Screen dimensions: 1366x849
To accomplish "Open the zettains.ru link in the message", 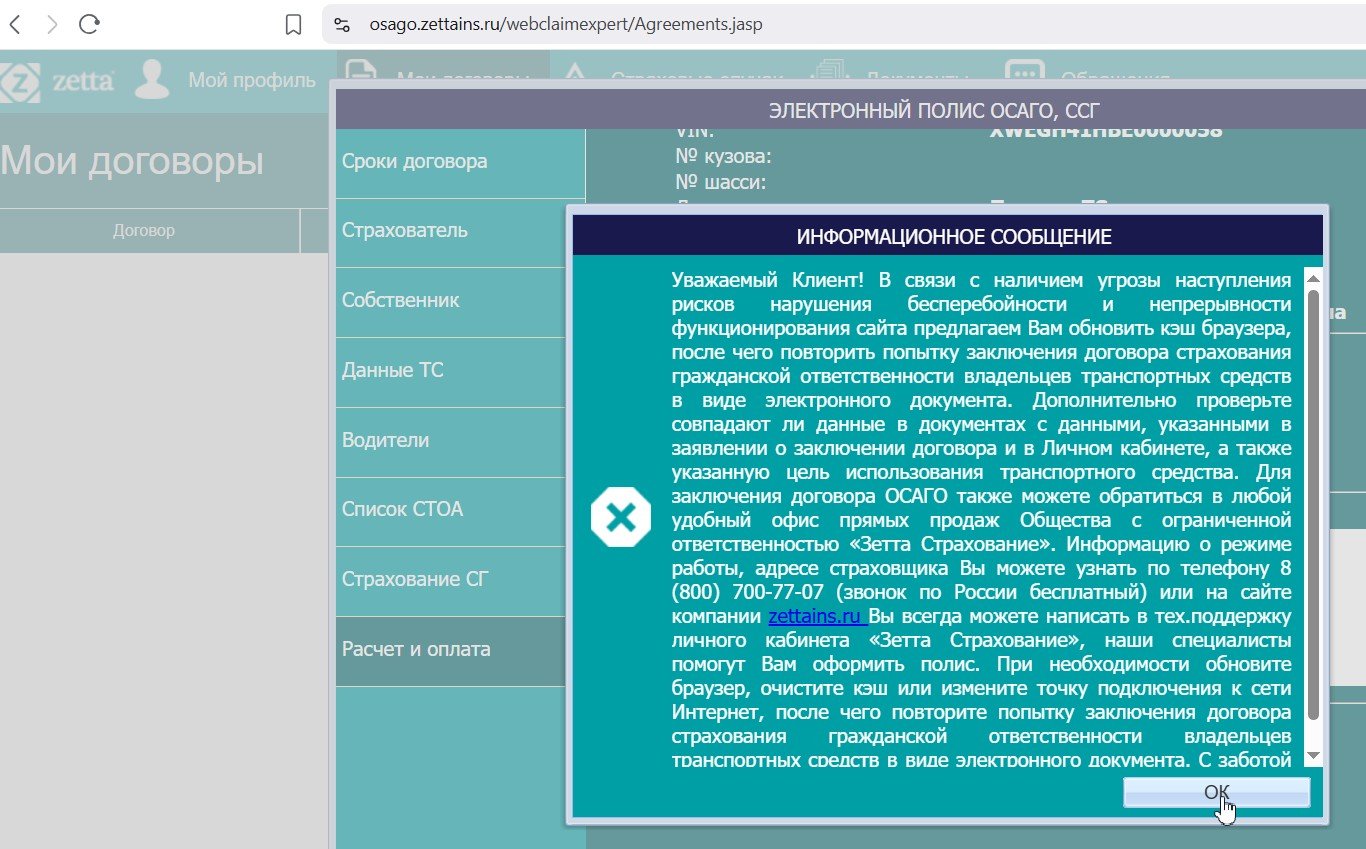I will (x=816, y=616).
